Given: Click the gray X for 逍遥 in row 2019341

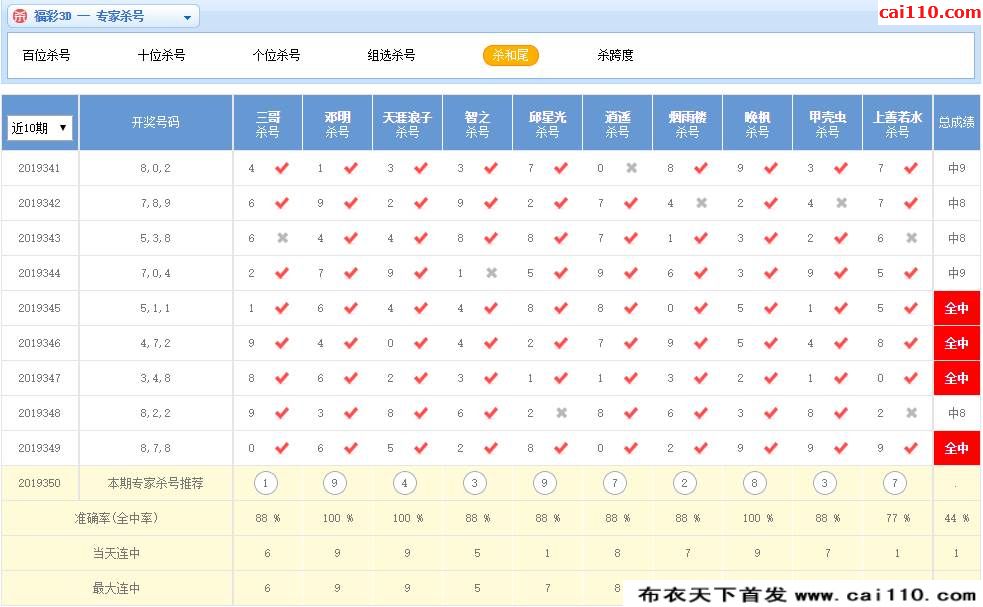Looking at the screenshot, I should pos(631,168).
